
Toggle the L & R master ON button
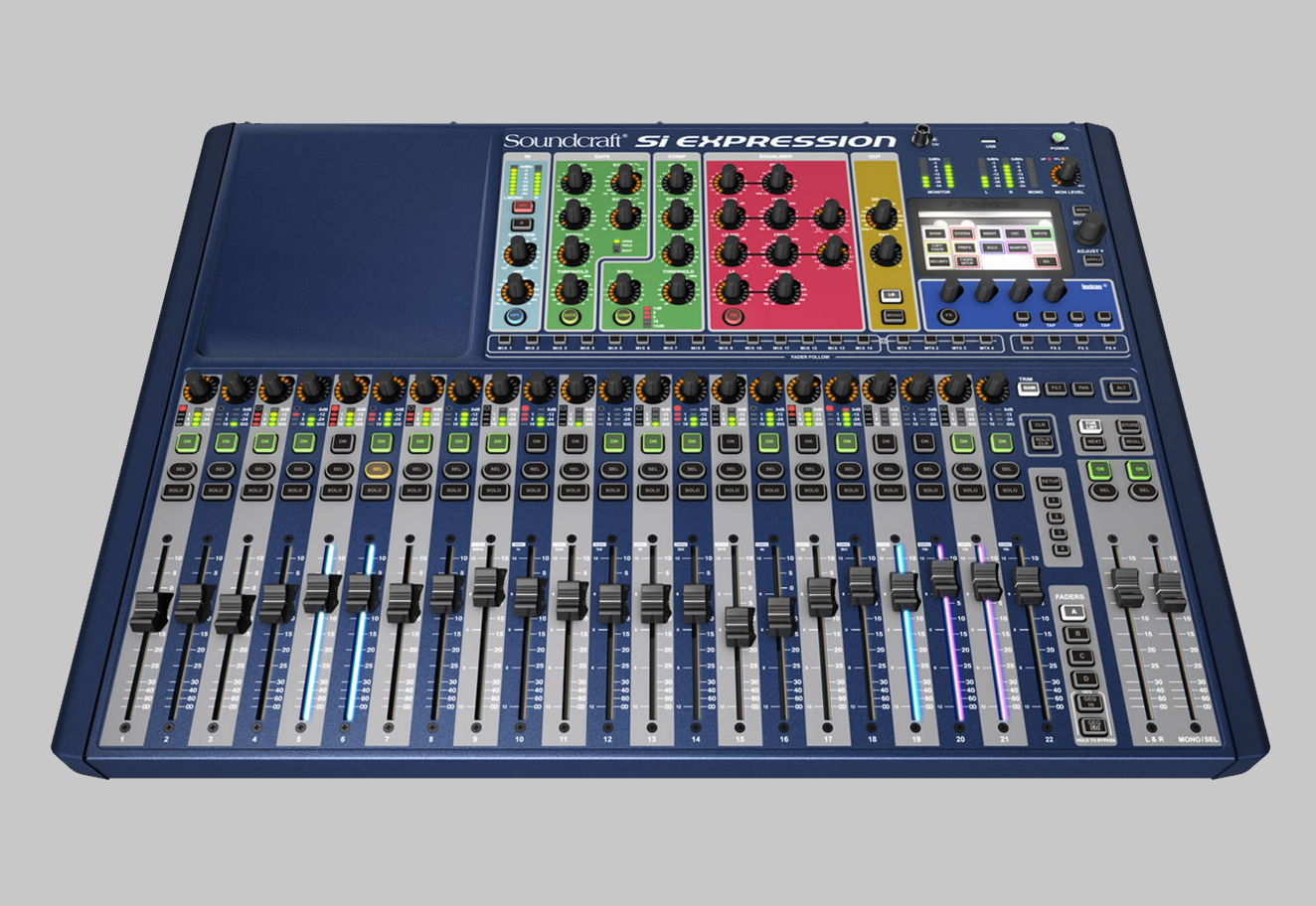(x=1099, y=469)
